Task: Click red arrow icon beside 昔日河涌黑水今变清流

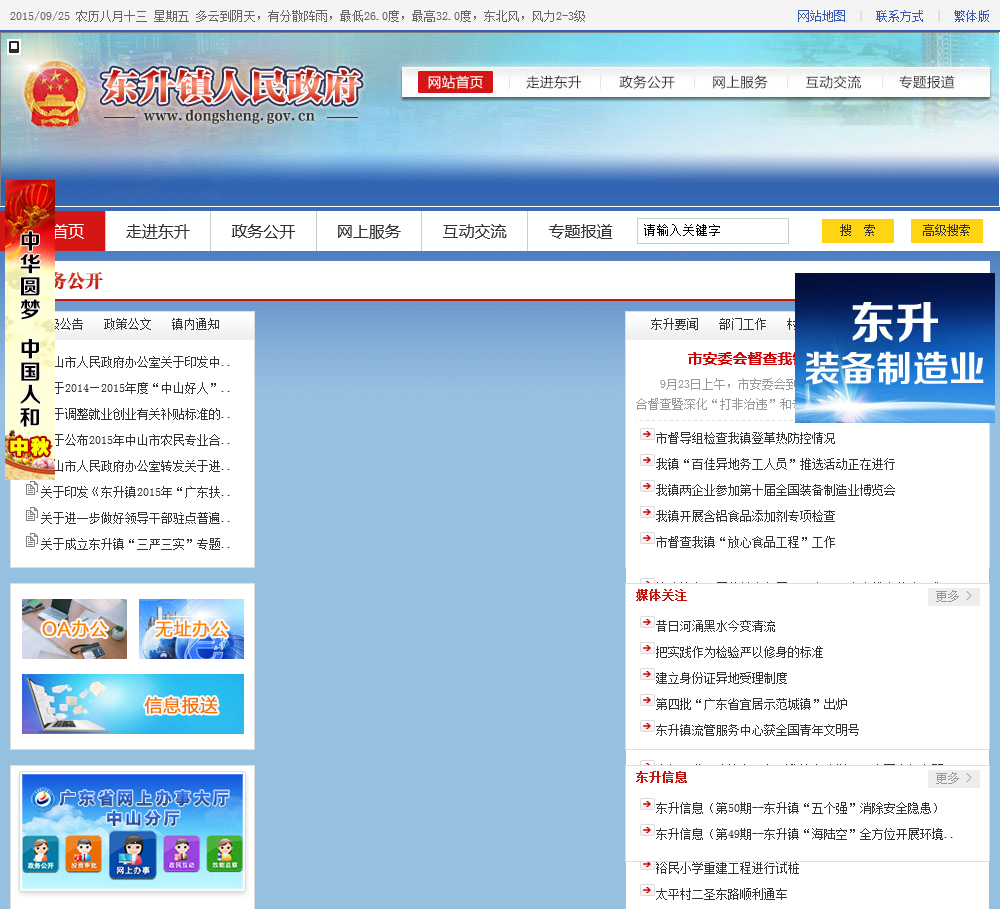Action: [647, 623]
